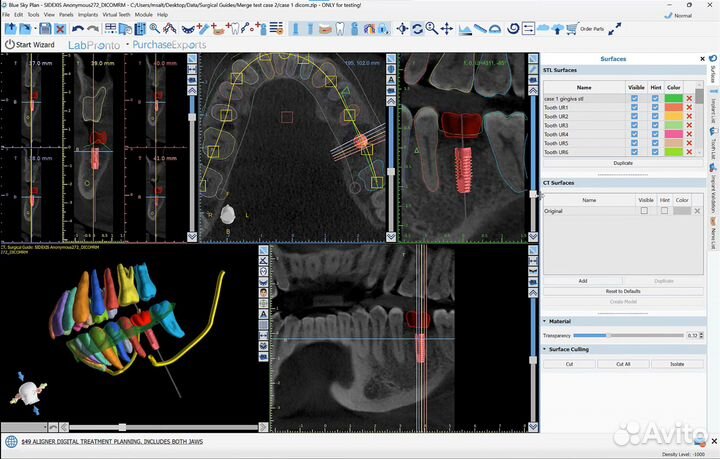Open the Implants menu
This screenshot has height=459, width=720.
(x=88, y=15)
